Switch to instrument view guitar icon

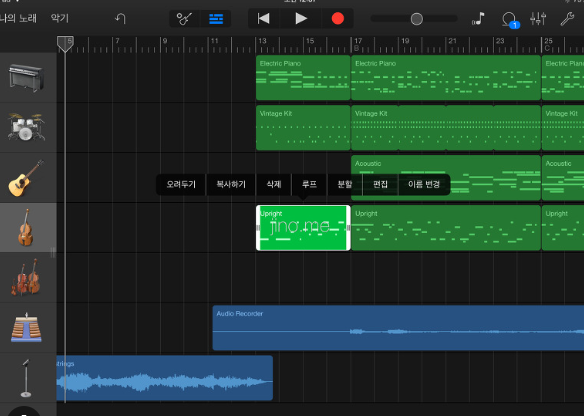[x=184, y=19]
